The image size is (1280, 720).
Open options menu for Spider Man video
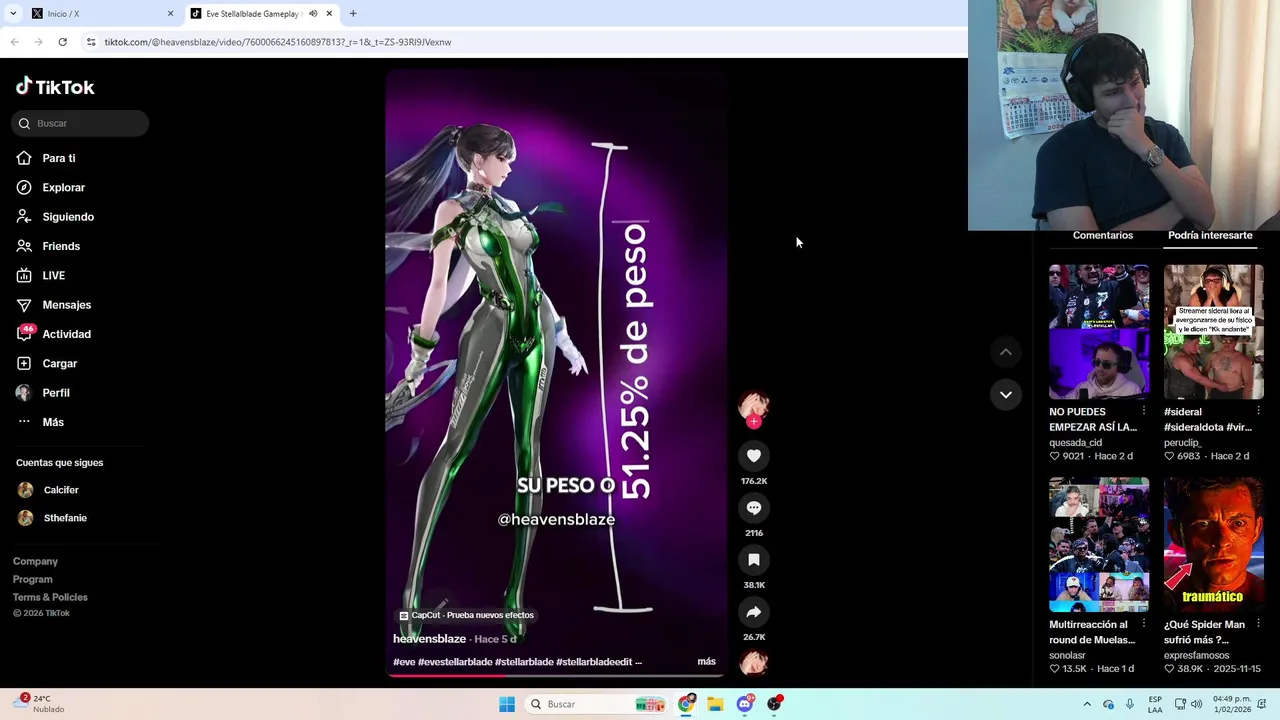(x=1258, y=624)
